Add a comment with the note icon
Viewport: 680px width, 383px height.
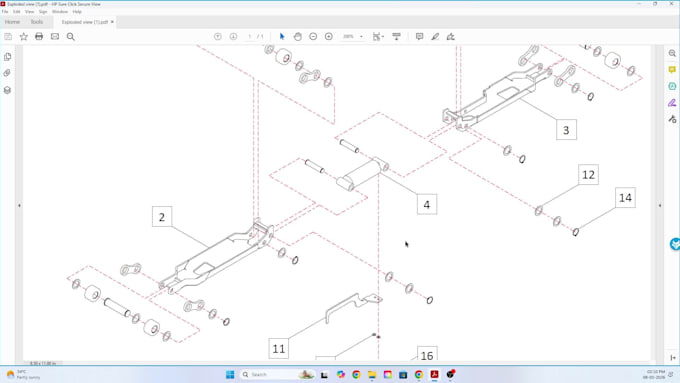tap(419, 37)
